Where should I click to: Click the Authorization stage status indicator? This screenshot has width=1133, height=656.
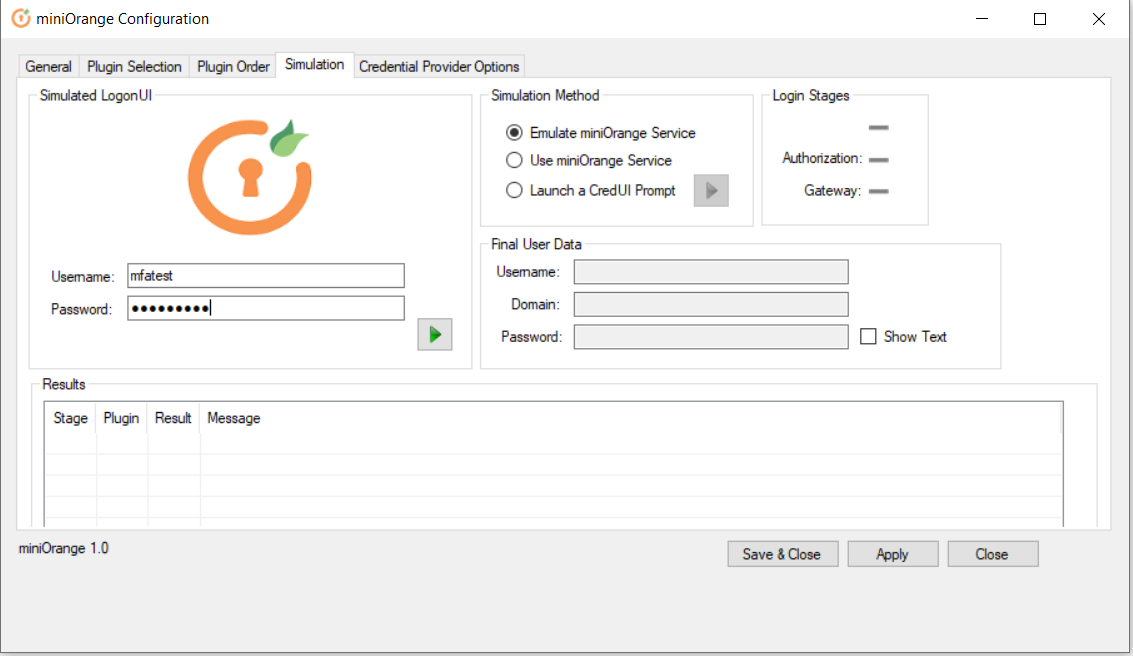879,159
